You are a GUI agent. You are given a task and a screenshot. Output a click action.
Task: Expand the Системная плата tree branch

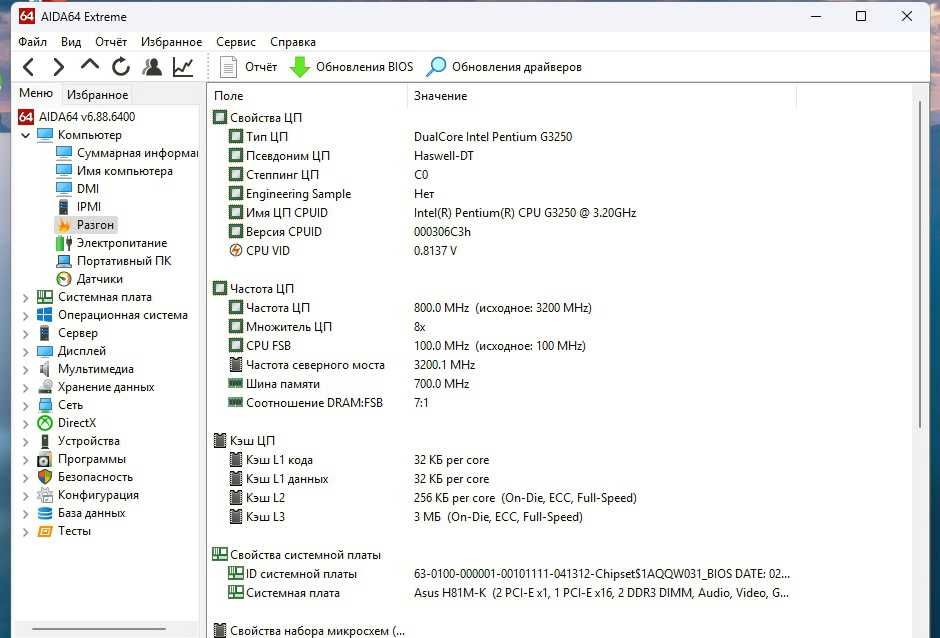(25, 297)
